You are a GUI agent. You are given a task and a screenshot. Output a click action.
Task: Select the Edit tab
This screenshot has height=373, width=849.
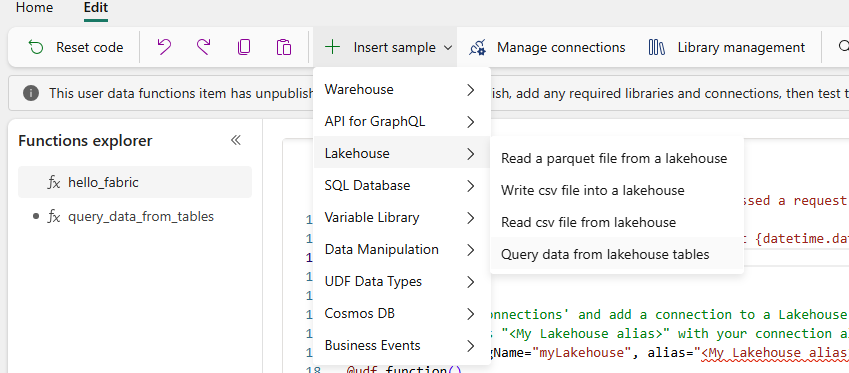96,8
